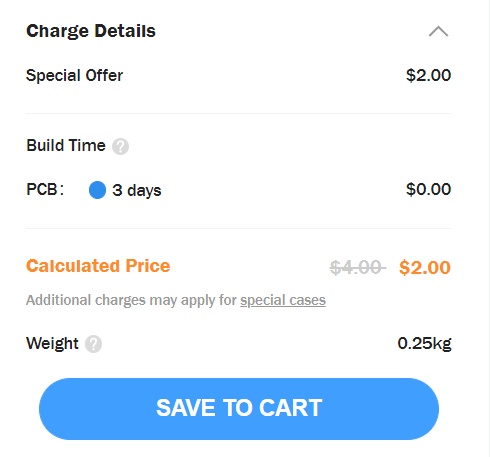This screenshot has height=457, width=490.
Task: Click the Special Offer $2.00 amount
Action: [x=428, y=75]
